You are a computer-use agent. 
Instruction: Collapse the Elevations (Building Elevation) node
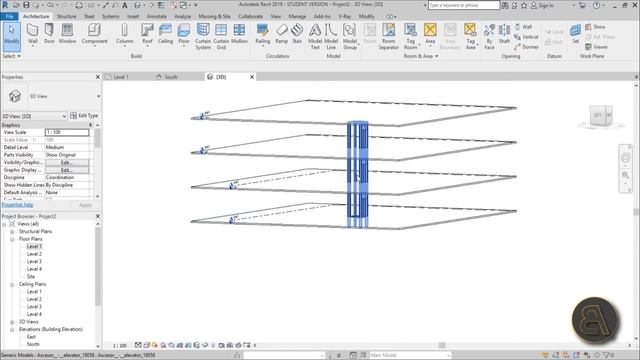pyautogui.click(x=12, y=329)
